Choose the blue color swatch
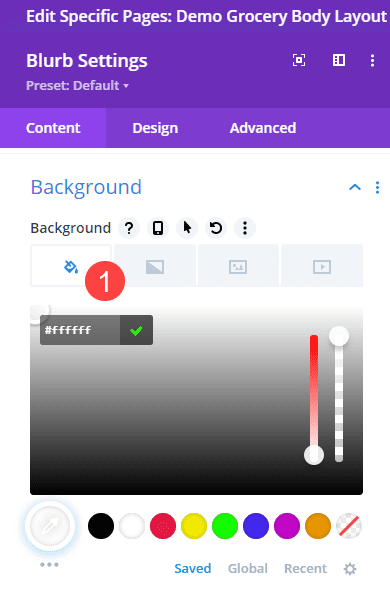The image size is (390, 605). click(256, 526)
